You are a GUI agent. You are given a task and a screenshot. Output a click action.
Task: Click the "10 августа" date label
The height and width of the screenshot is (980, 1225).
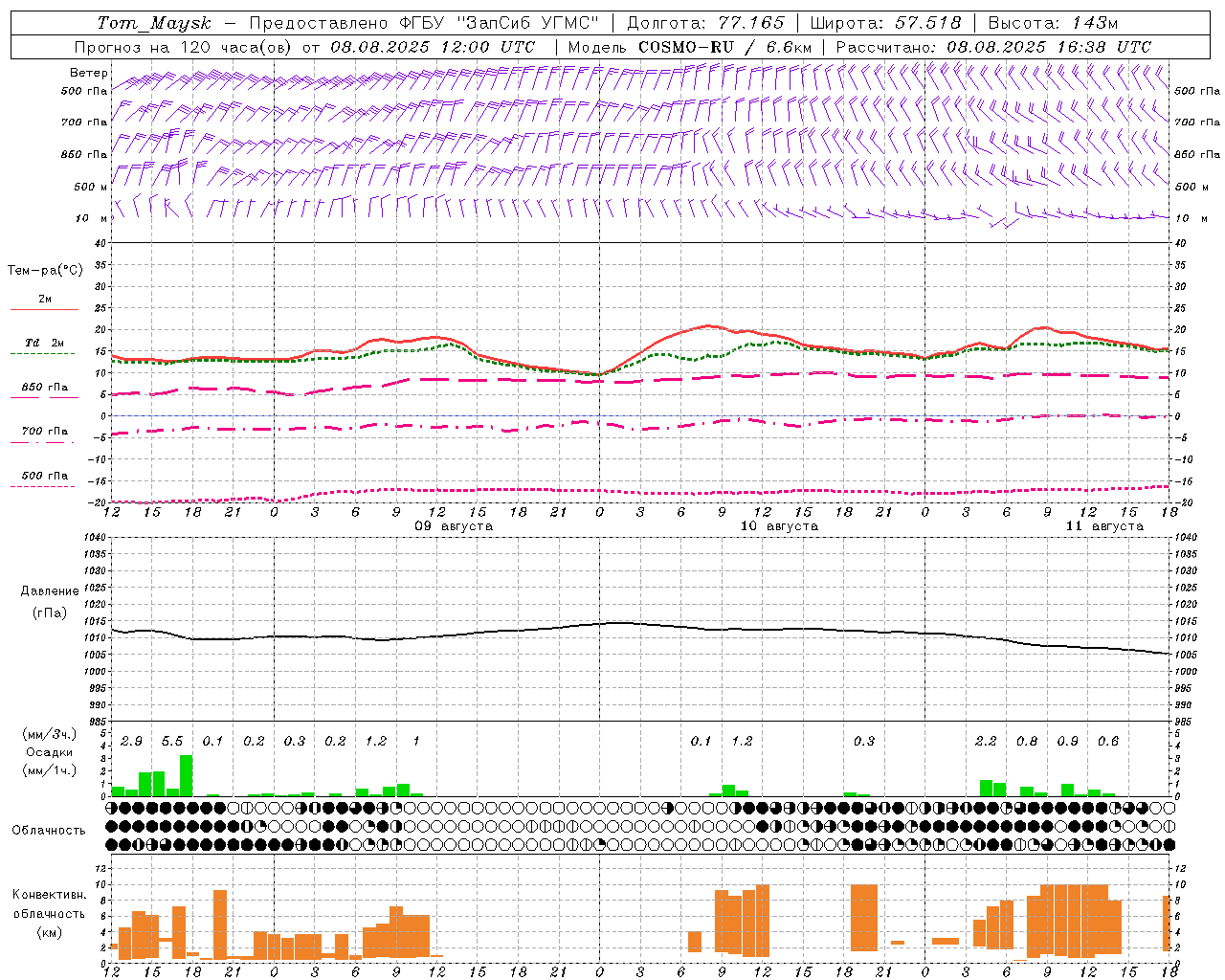tap(779, 526)
